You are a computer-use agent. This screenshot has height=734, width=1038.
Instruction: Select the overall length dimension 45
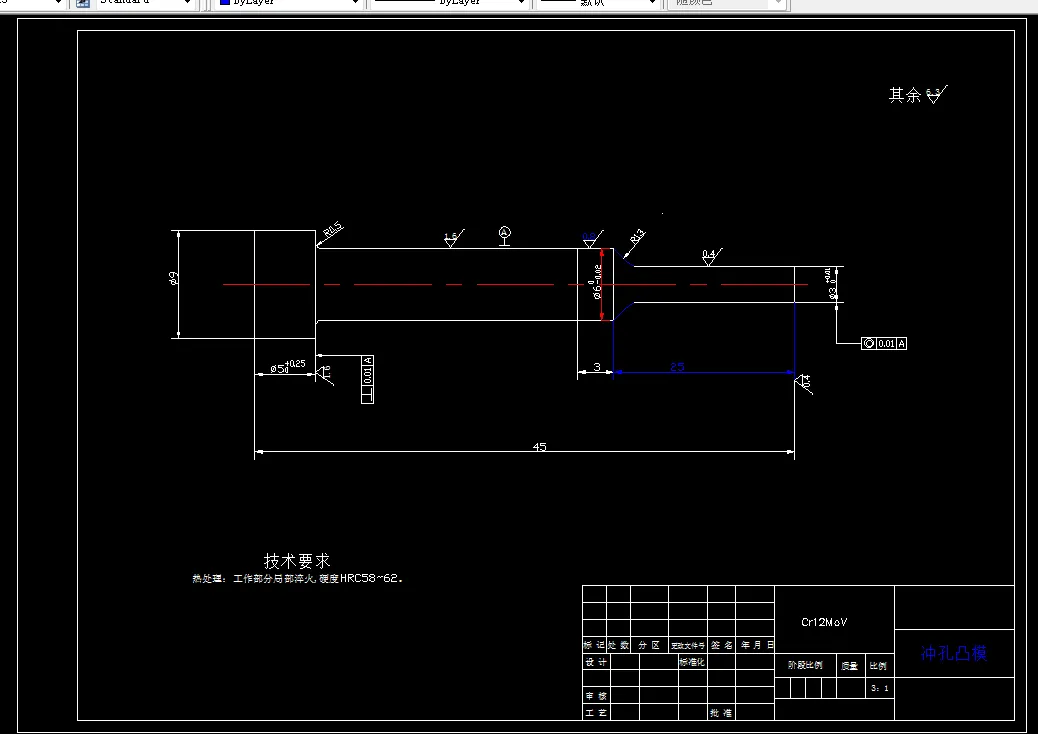point(540,447)
